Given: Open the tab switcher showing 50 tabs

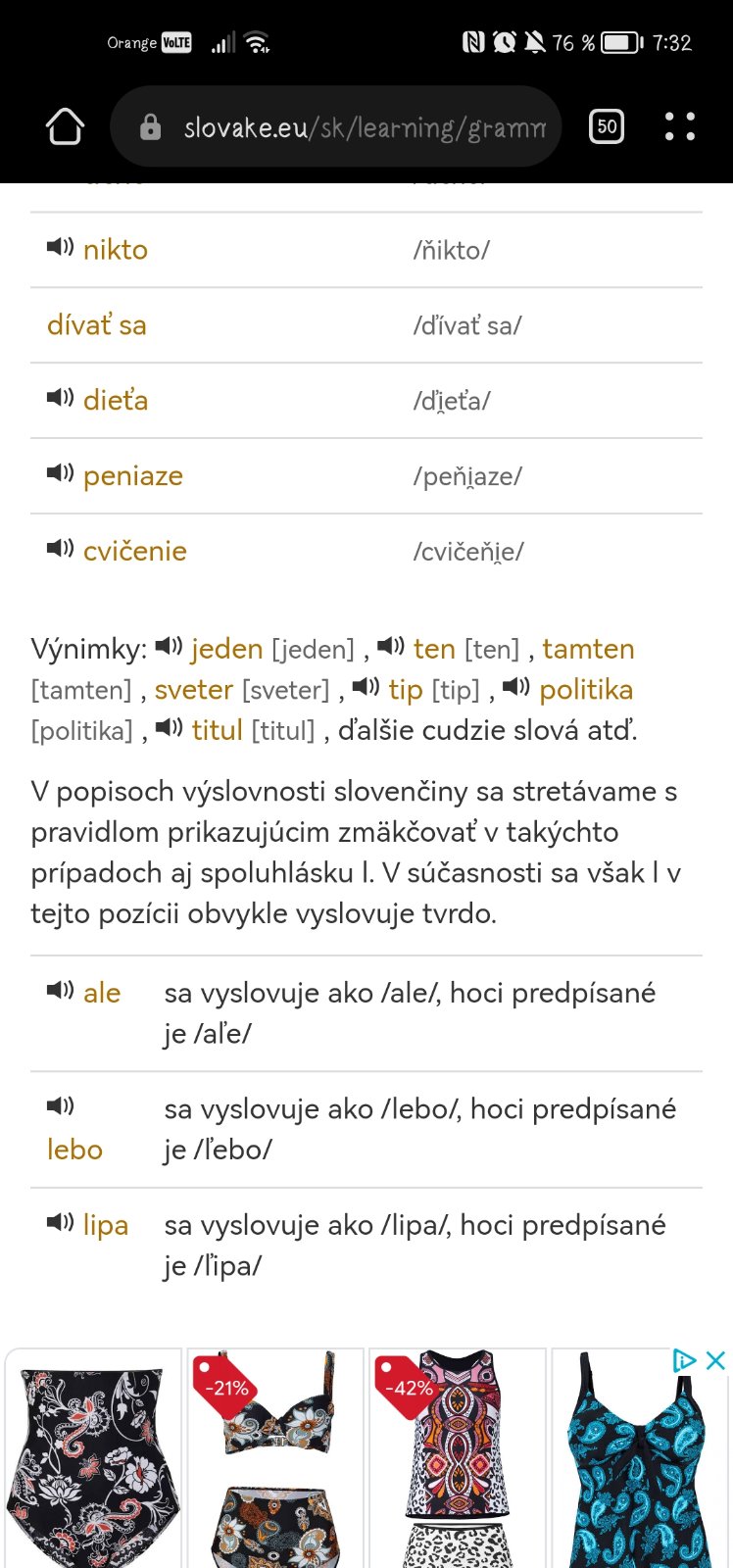Looking at the screenshot, I should (x=607, y=126).
